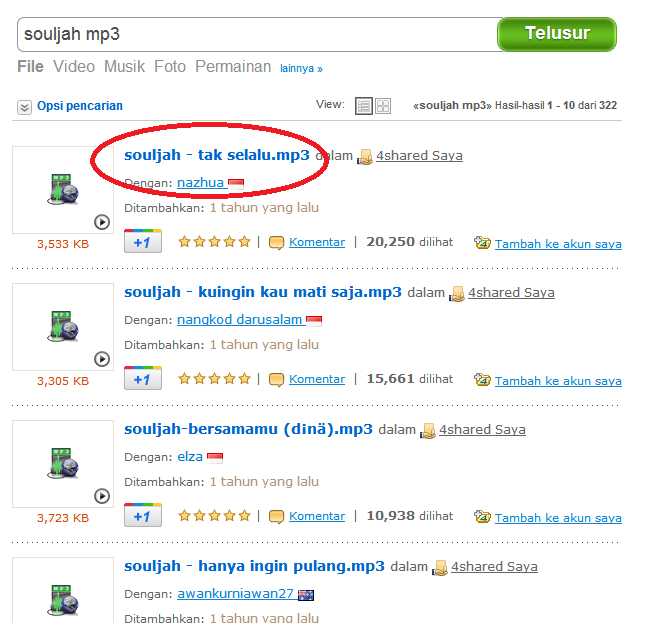Click the search field containing souljah mp3
This screenshot has width=655, height=623.
tap(257, 34)
